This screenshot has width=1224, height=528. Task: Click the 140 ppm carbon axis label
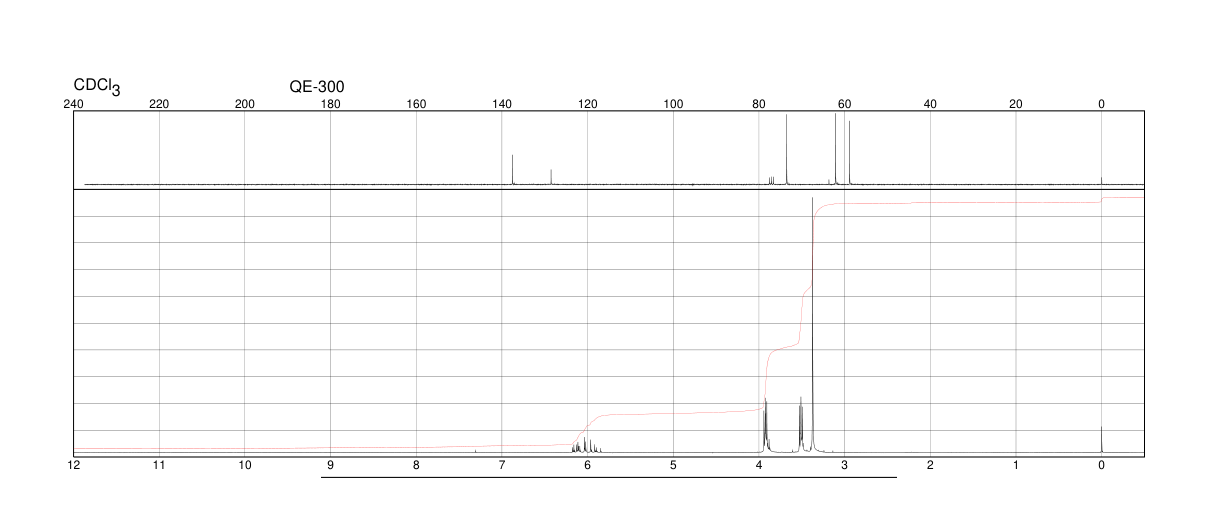click(x=502, y=104)
